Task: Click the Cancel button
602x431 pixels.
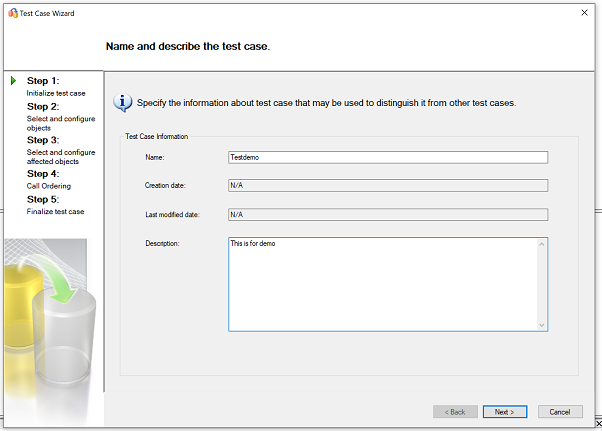Action: 560,411
